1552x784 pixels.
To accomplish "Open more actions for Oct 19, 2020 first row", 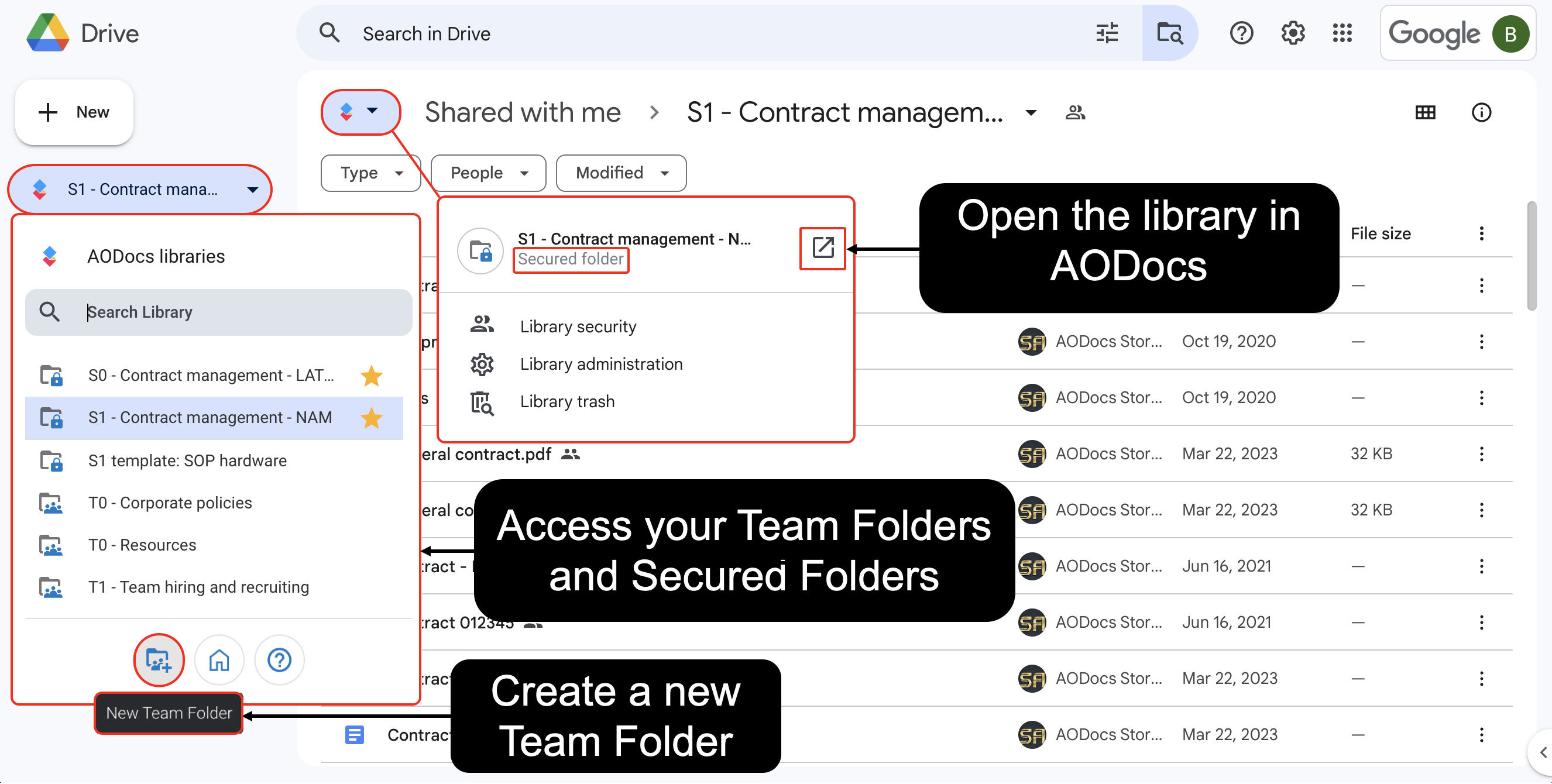I will click(1481, 342).
